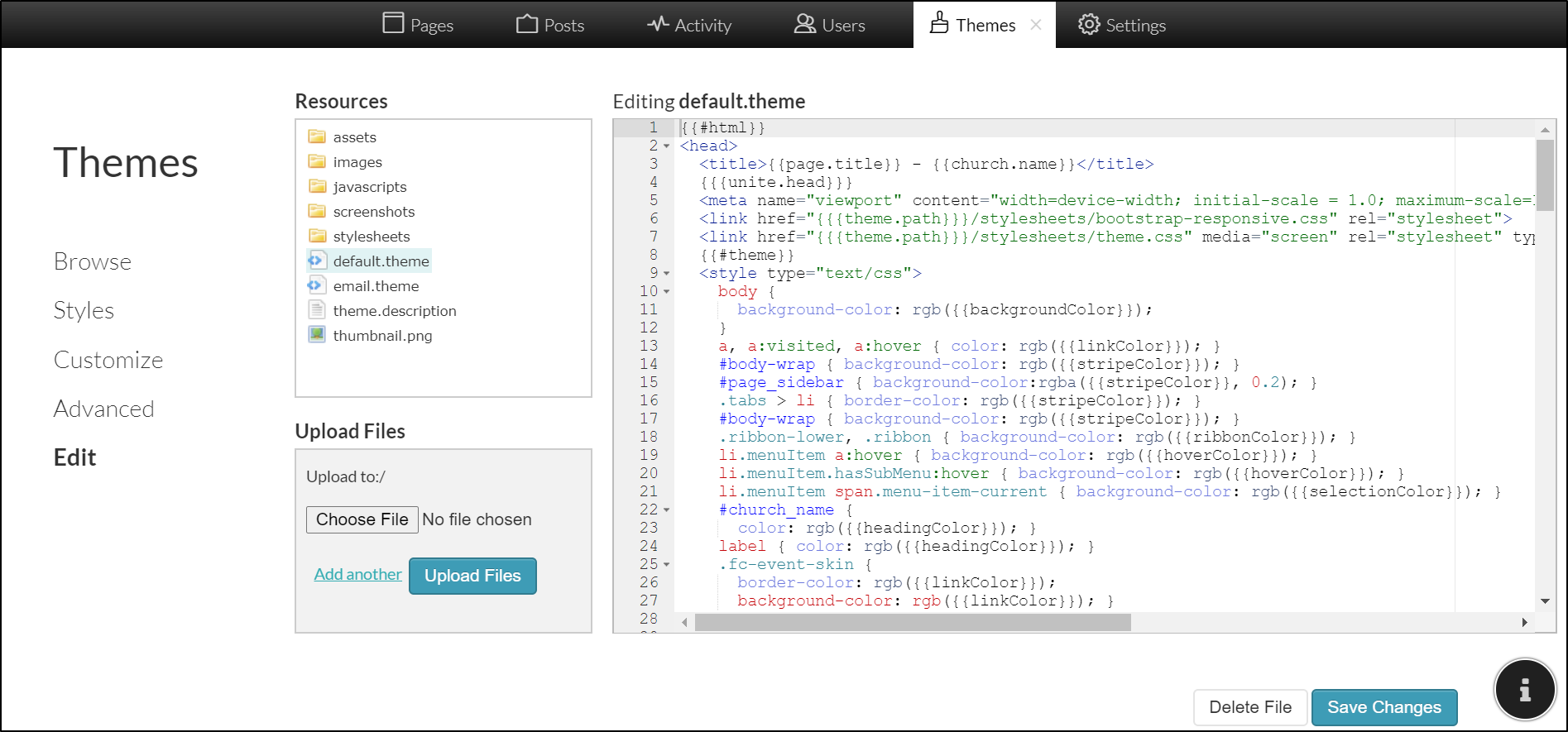Image resolution: width=1568 pixels, height=732 pixels.
Task: Follow the Add another link
Action: pyautogui.click(x=357, y=574)
